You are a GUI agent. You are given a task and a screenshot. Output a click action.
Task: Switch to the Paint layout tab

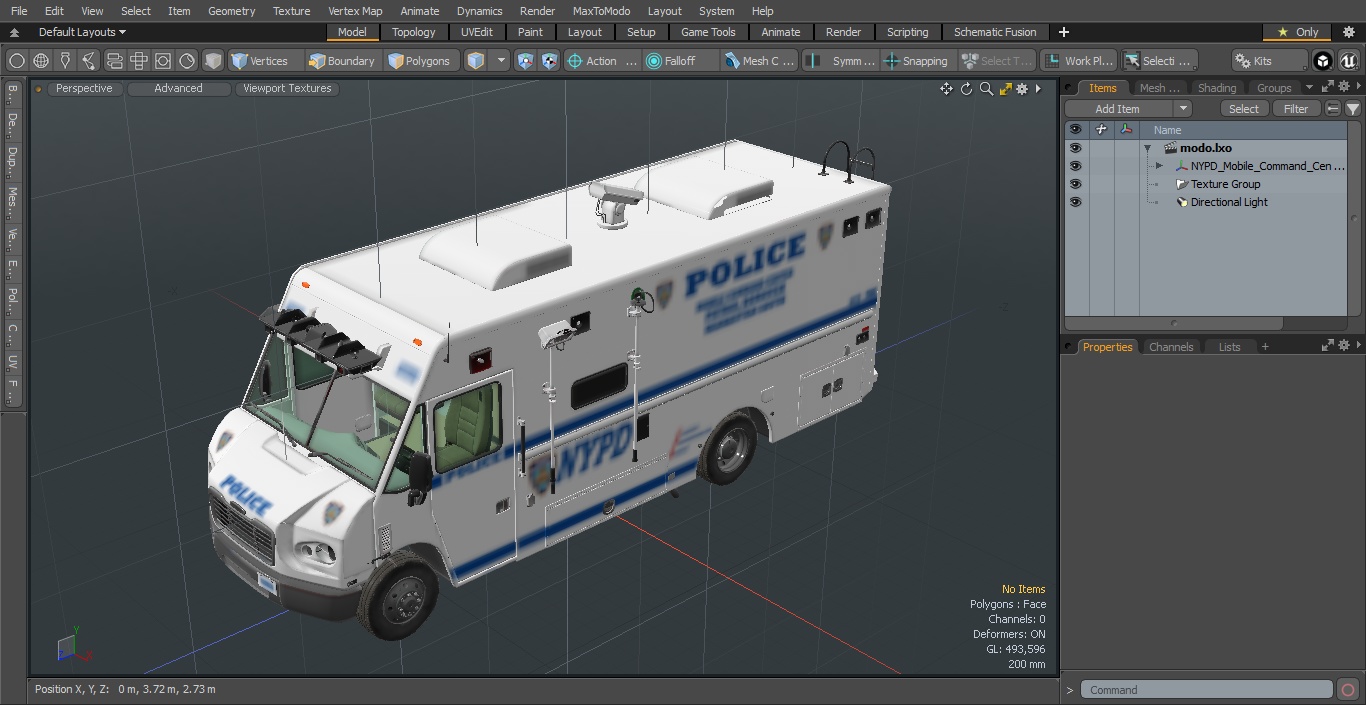pos(530,32)
